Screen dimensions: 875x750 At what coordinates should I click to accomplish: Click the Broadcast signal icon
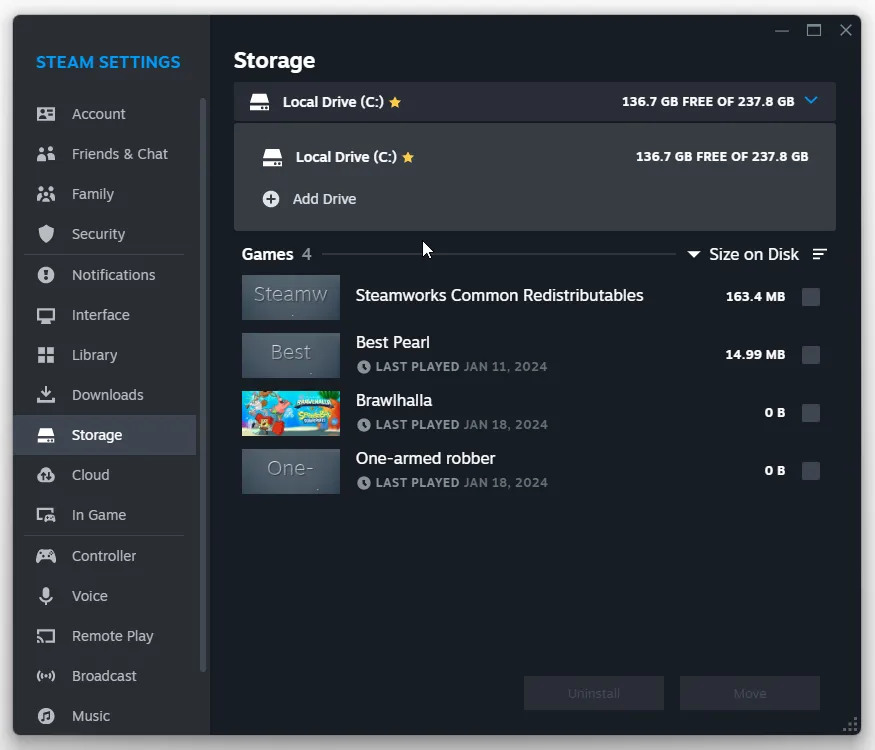(x=46, y=676)
